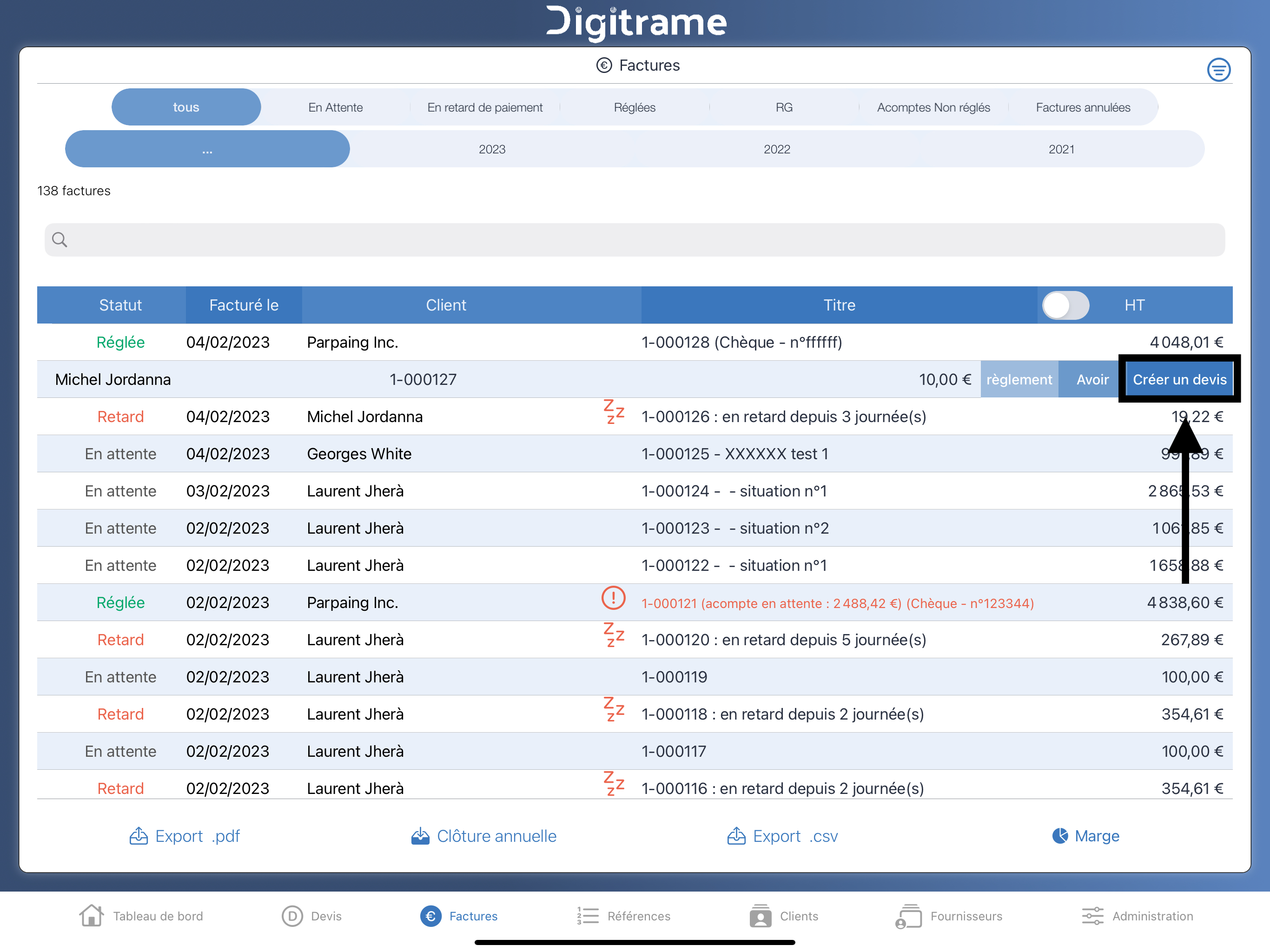Screen dimensions: 1270x952
Task: Show the Réglées invoices tab
Action: (635, 107)
